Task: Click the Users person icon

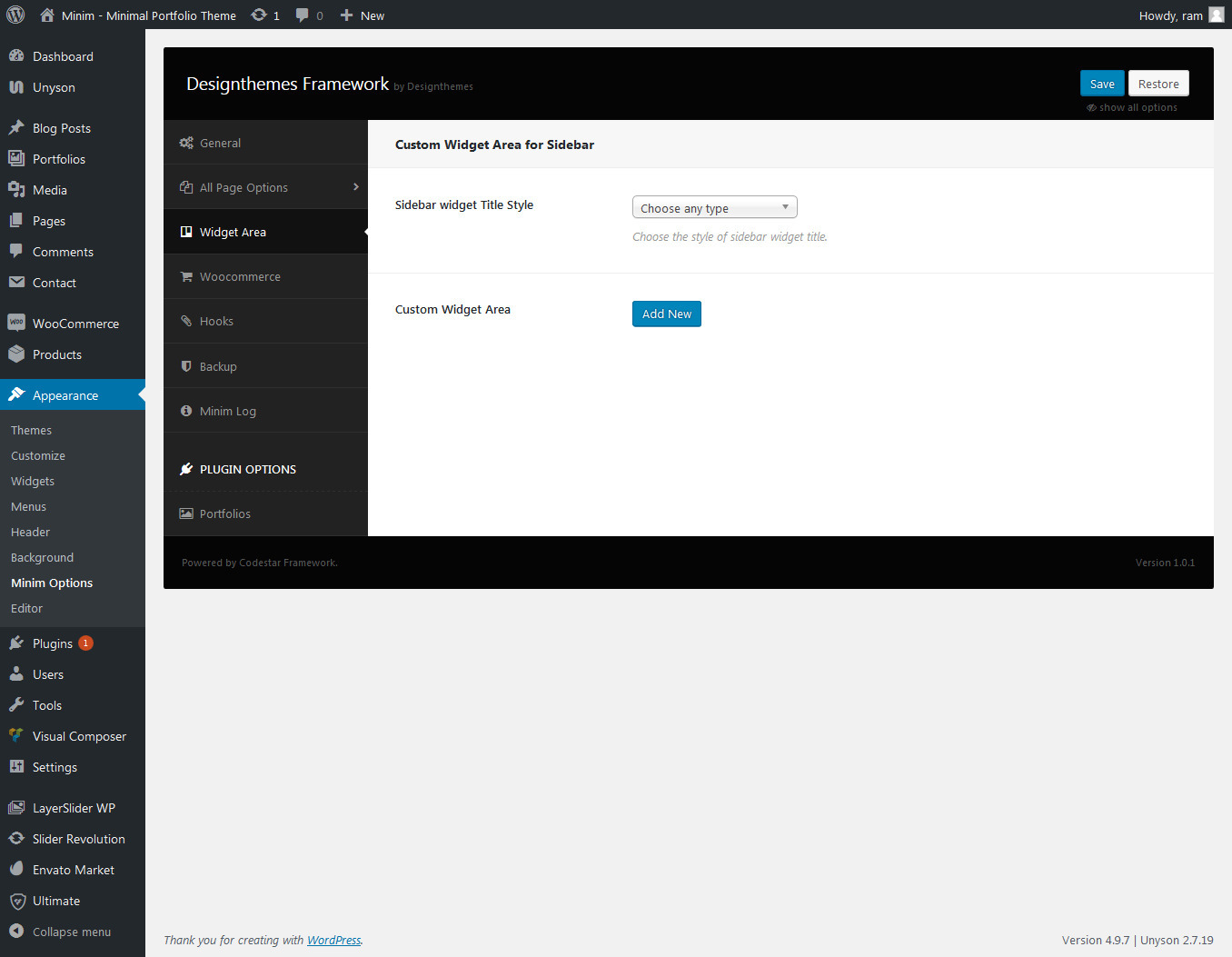Action: point(16,673)
